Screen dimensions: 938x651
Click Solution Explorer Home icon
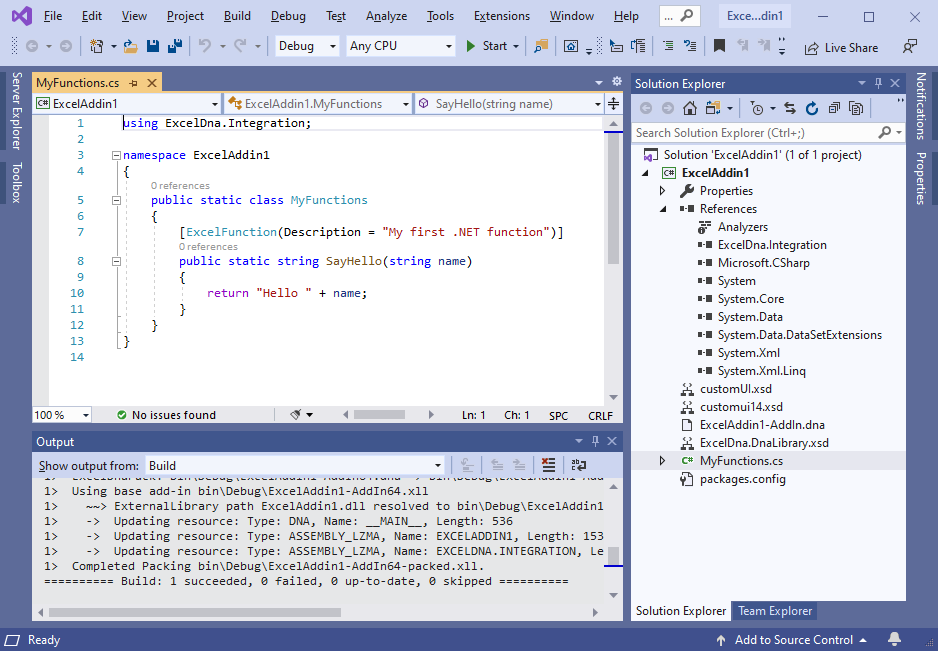click(x=690, y=108)
